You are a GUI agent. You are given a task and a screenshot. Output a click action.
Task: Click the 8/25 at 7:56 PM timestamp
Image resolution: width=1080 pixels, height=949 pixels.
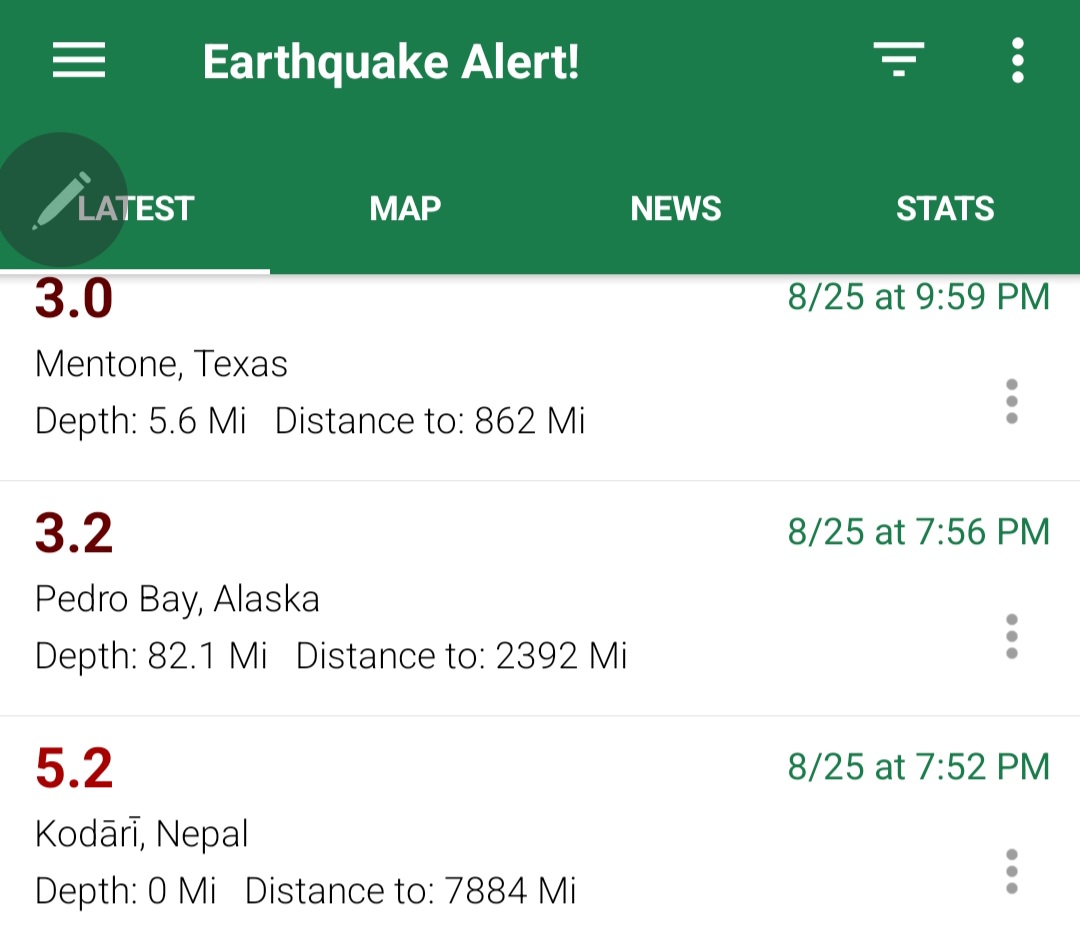click(918, 532)
